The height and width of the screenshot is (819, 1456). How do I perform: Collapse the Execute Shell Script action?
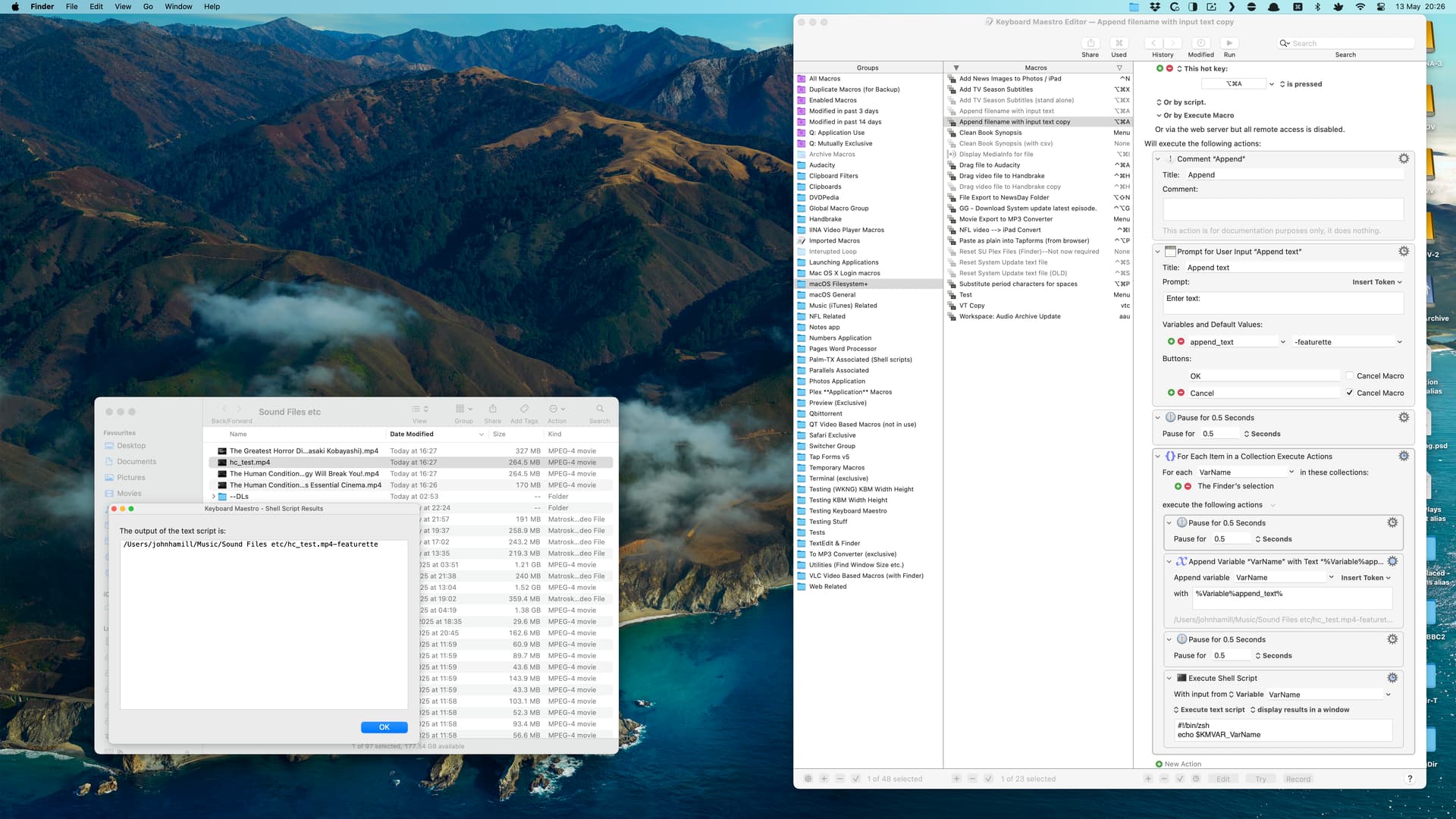1169,679
